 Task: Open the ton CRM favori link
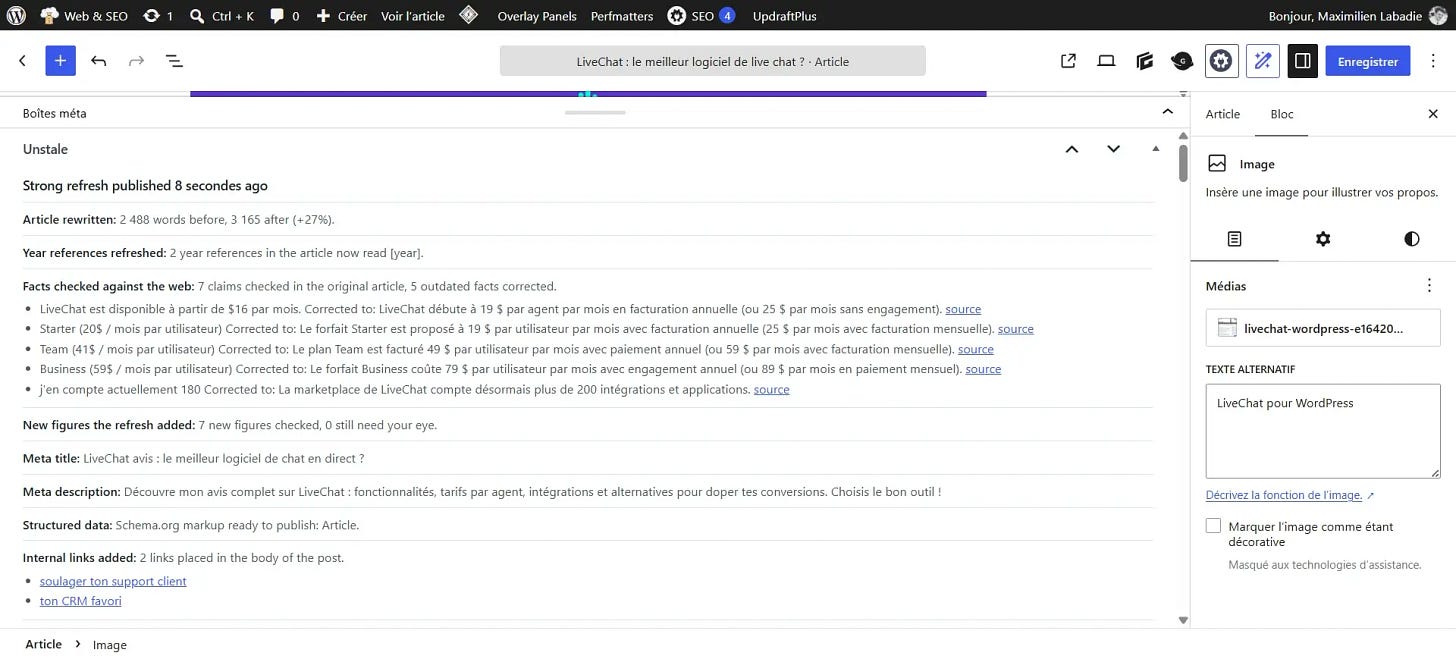[81, 601]
